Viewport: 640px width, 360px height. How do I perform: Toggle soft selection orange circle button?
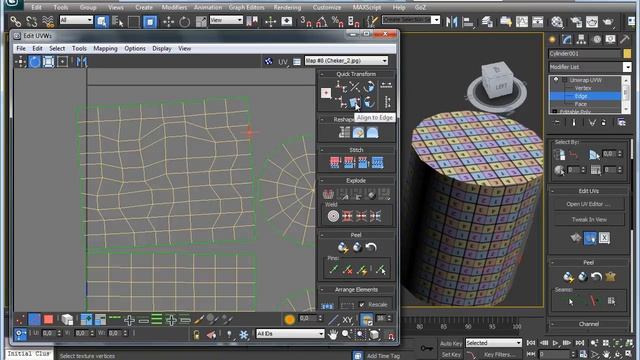pyautogui.click(x=289, y=319)
